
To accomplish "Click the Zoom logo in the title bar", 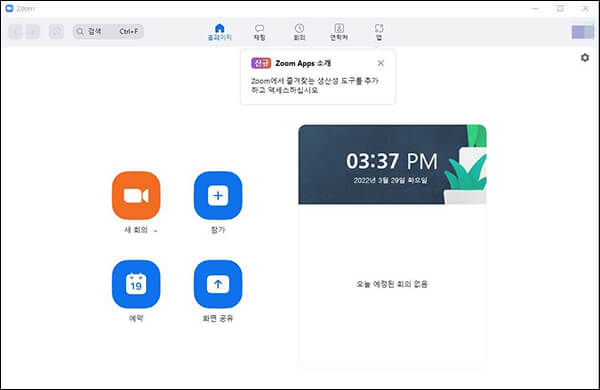I will click(10, 8).
